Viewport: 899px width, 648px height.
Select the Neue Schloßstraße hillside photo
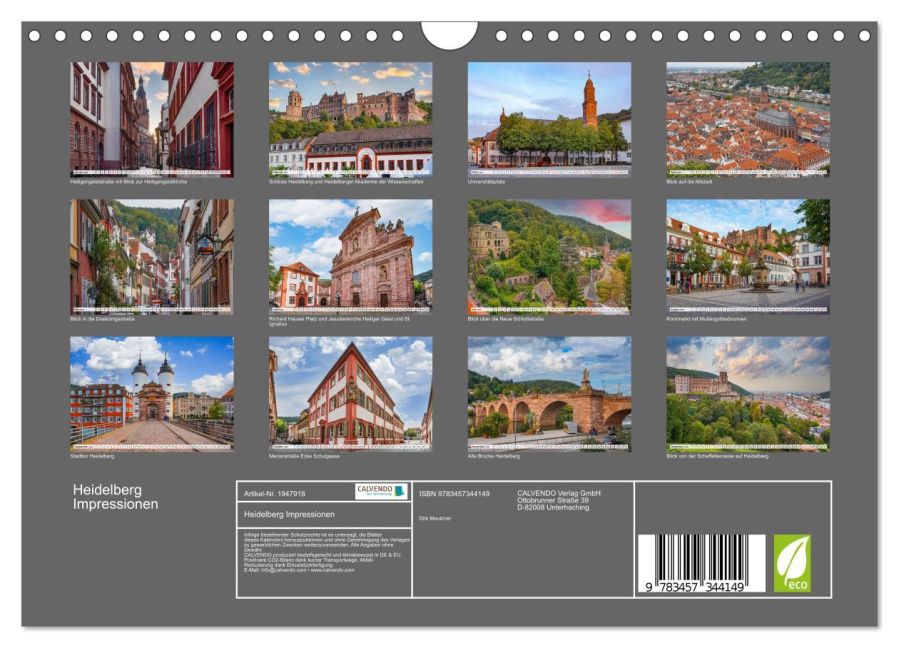(549, 256)
